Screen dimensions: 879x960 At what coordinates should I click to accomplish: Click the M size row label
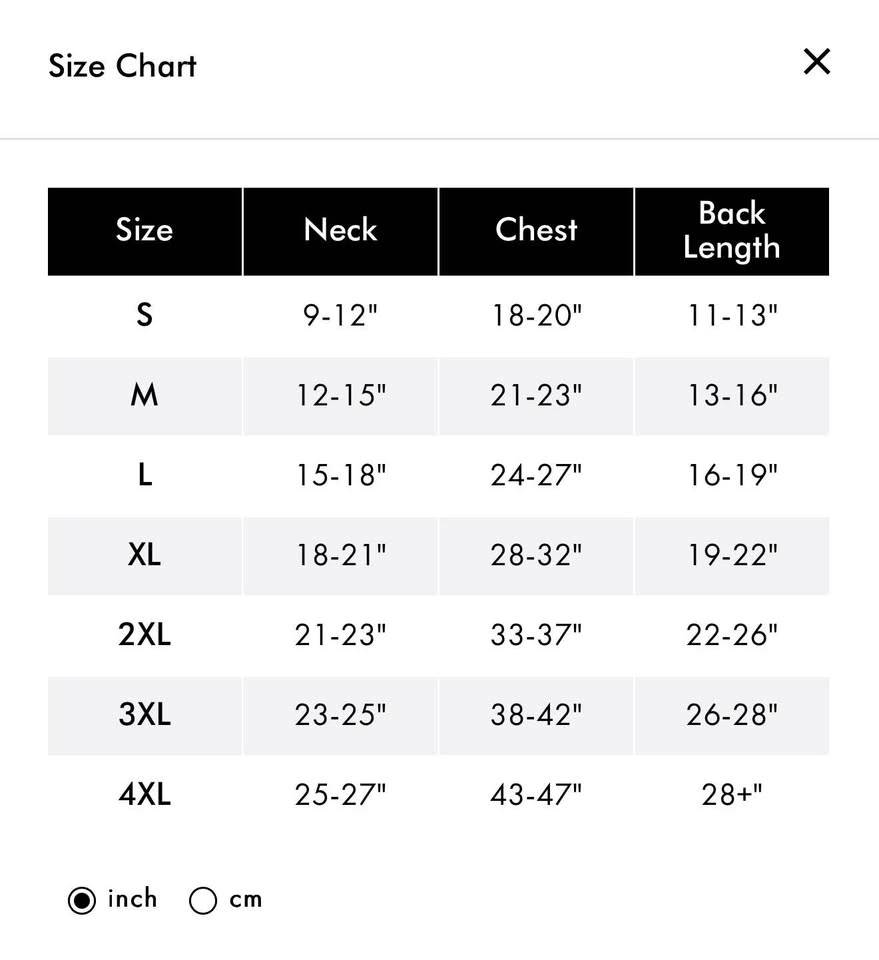pos(144,395)
